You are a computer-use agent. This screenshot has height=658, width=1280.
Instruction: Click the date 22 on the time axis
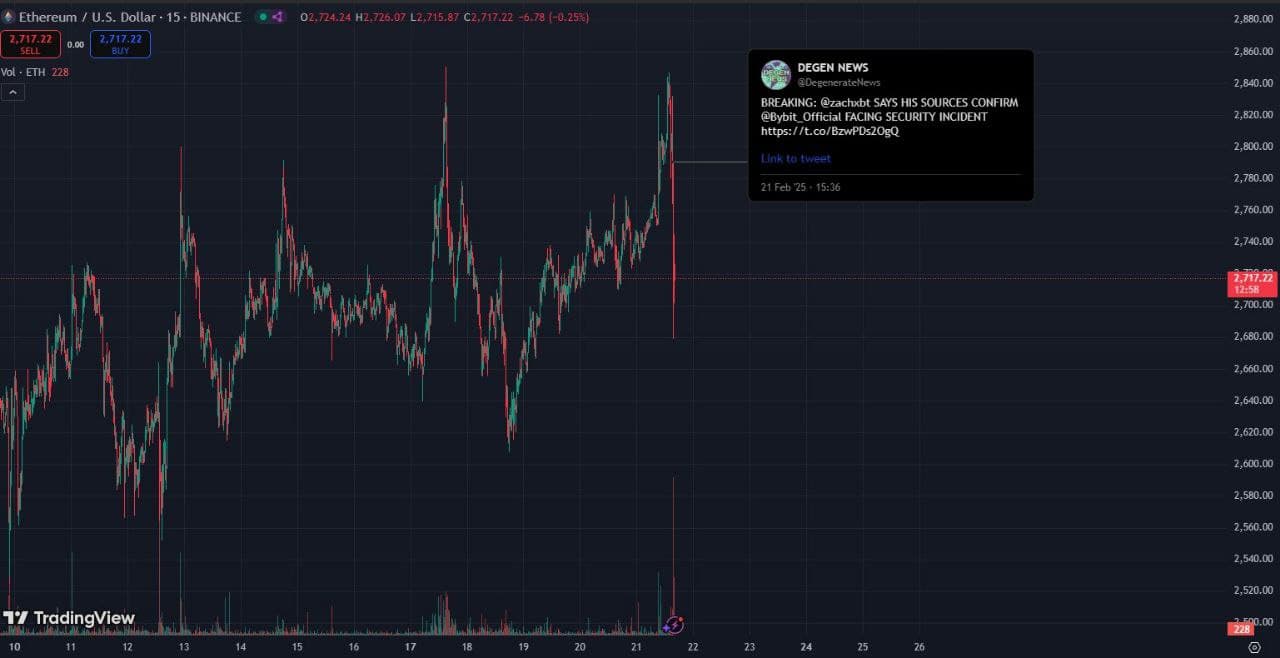[692, 647]
